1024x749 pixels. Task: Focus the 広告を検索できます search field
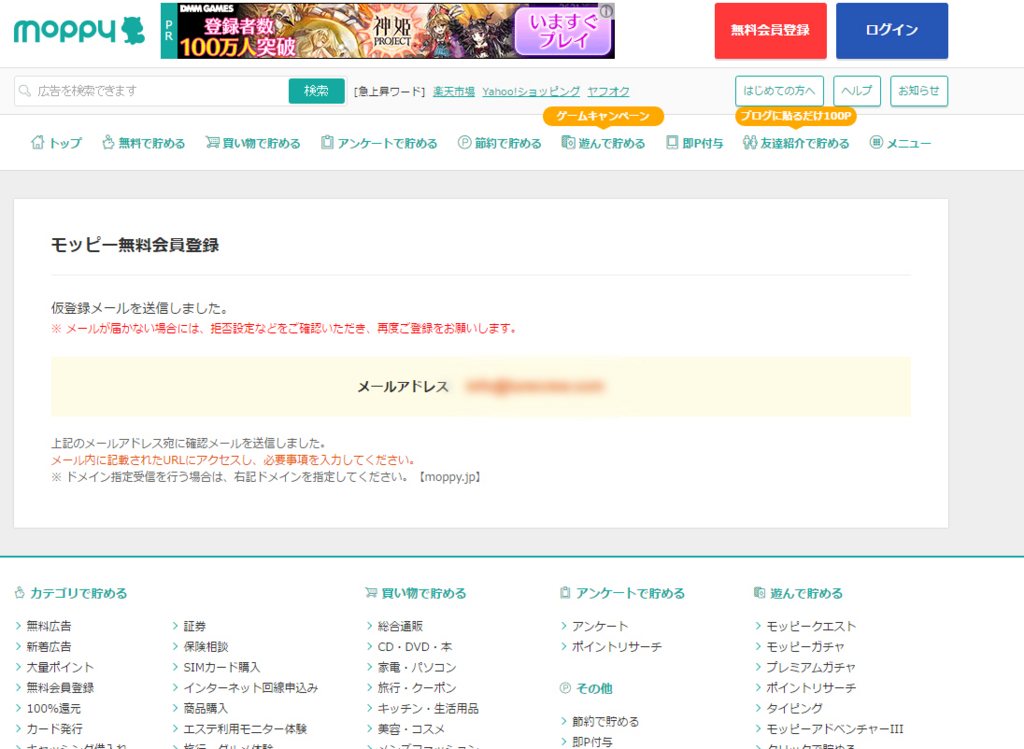pos(152,91)
